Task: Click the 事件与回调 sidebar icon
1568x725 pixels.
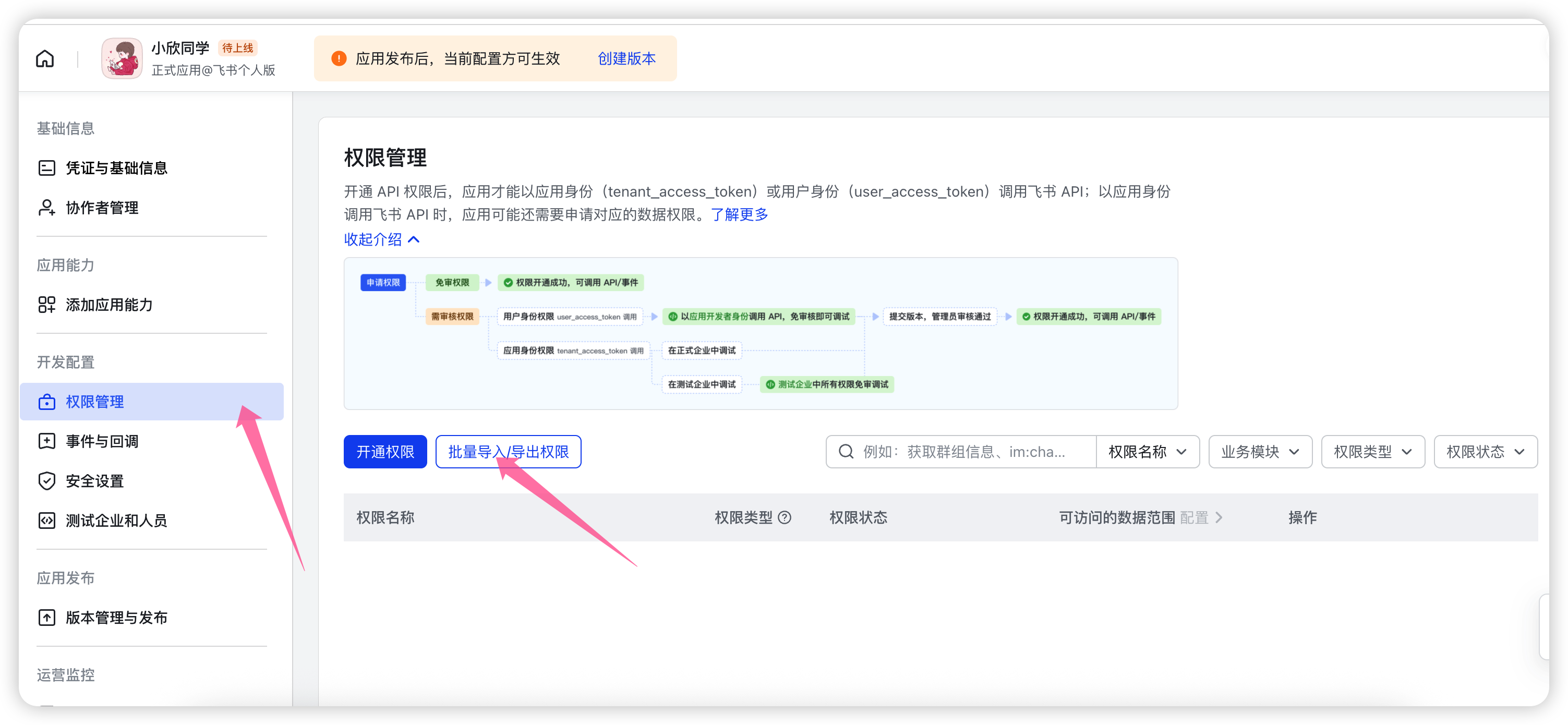Action: click(47, 441)
